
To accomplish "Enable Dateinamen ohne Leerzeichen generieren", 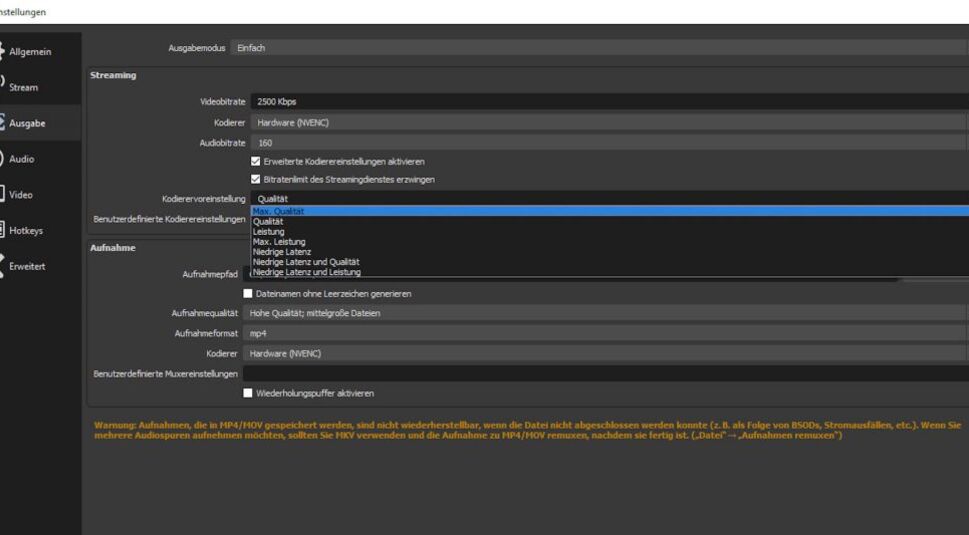I will pyautogui.click(x=249, y=294).
